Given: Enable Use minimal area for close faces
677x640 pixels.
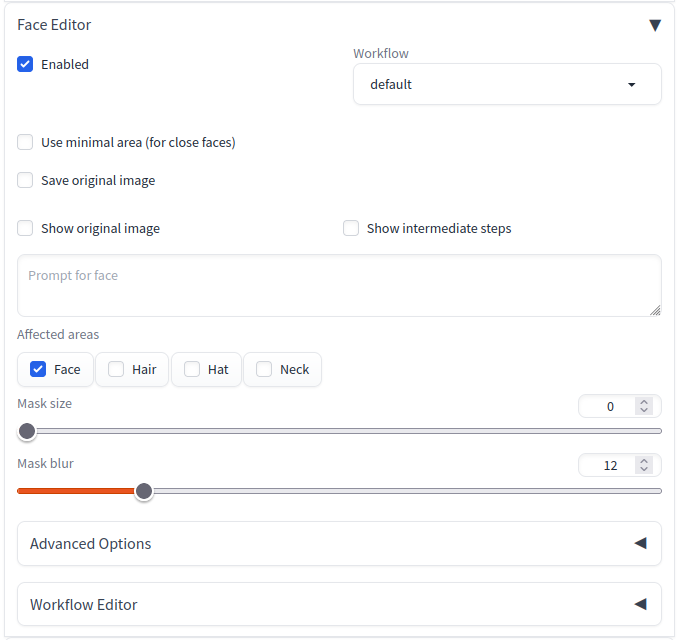Looking at the screenshot, I should tap(25, 142).
